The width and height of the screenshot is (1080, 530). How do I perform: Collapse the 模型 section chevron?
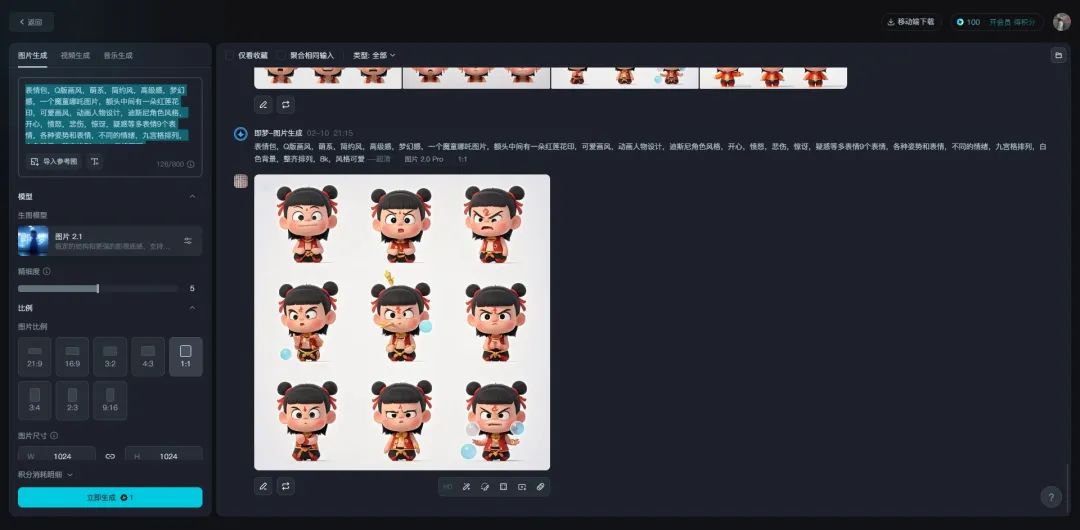pyautogui.click(x=192, y=196)
